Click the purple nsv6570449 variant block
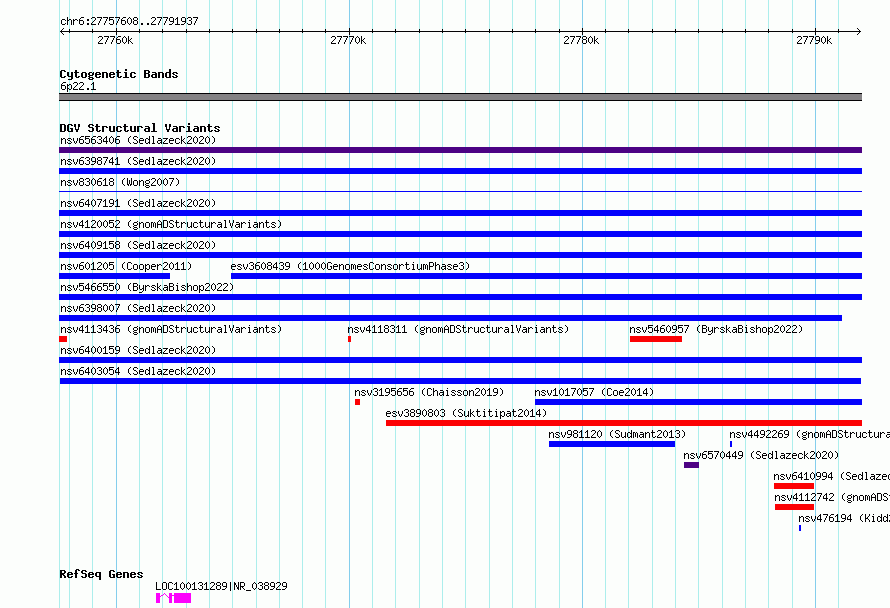The width and height of the screenshot is (890, 608). coord(691,465)
